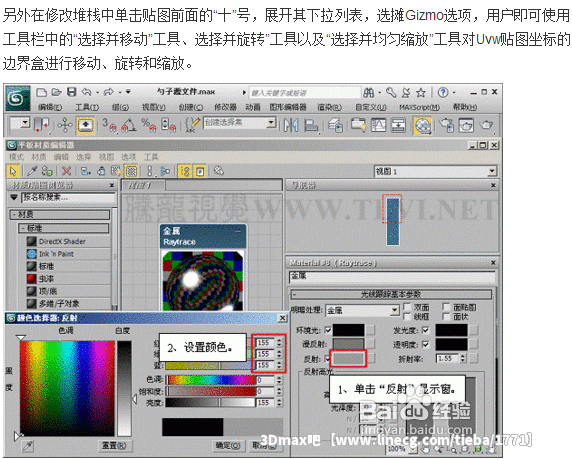Click the 取消 button in Color Selector
Screen dimensions: 572x459
pos(265,446)
